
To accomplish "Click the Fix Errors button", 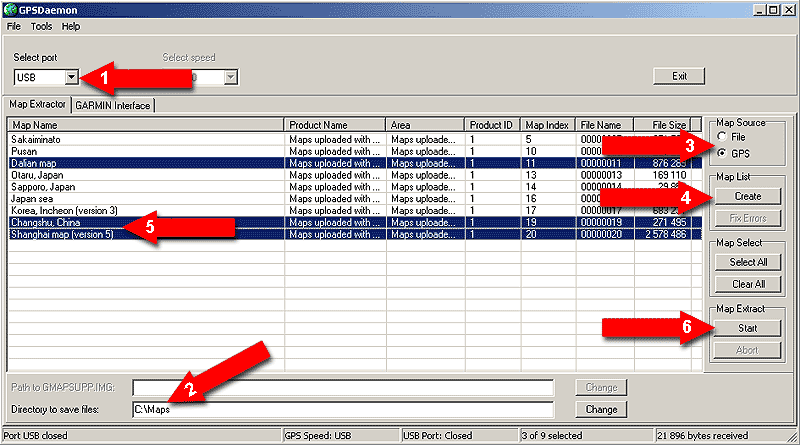I will pos(747,218).
